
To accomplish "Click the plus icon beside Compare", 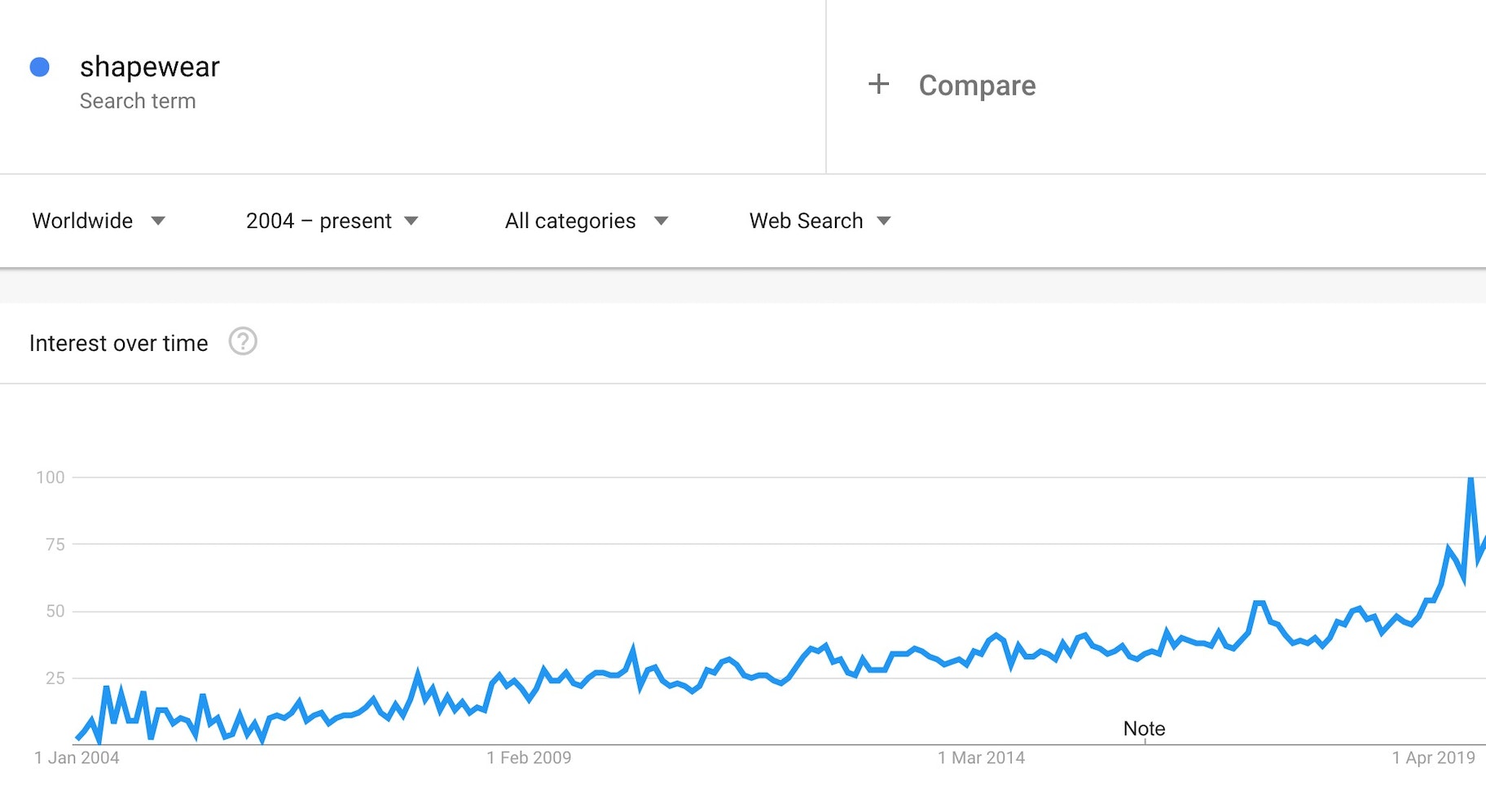I will (878, 84).
